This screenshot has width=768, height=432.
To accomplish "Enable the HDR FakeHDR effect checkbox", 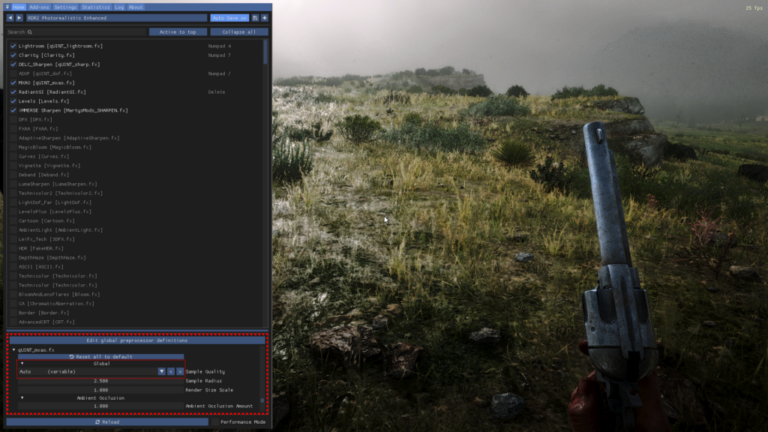I will pos(14,248).
